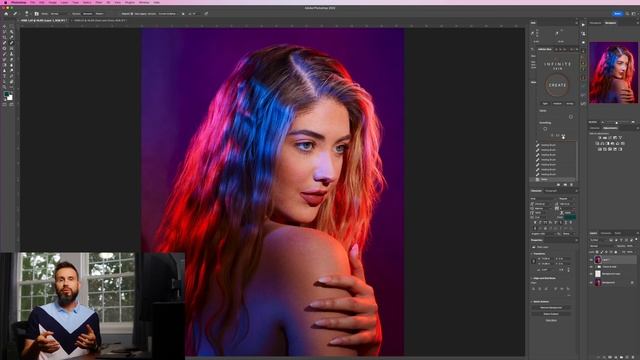Add a Black & White adjustment

[607, 143]
